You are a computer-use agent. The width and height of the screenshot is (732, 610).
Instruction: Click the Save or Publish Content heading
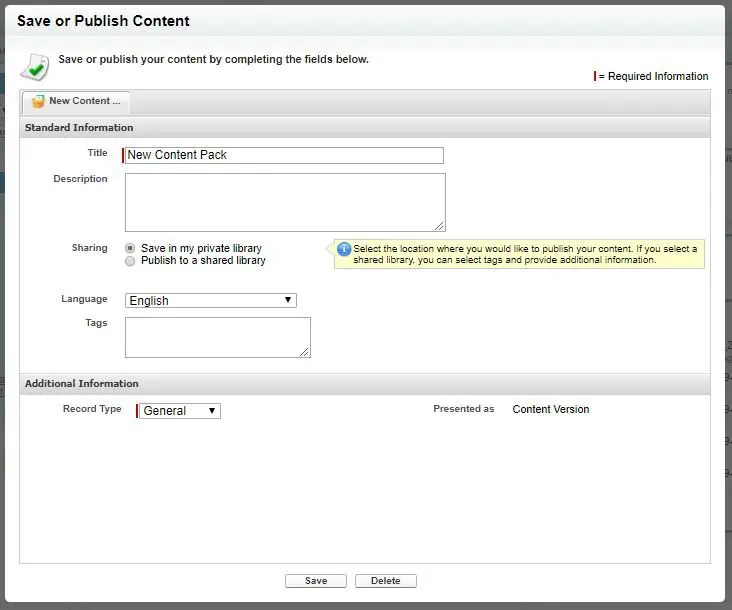[103, 21]
